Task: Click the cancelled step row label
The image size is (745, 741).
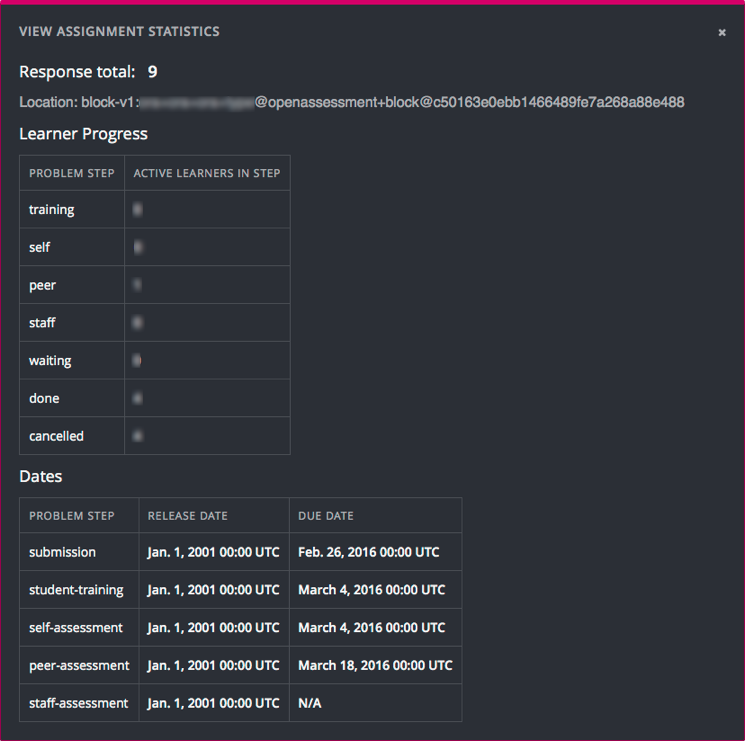Action: (56, 436)
